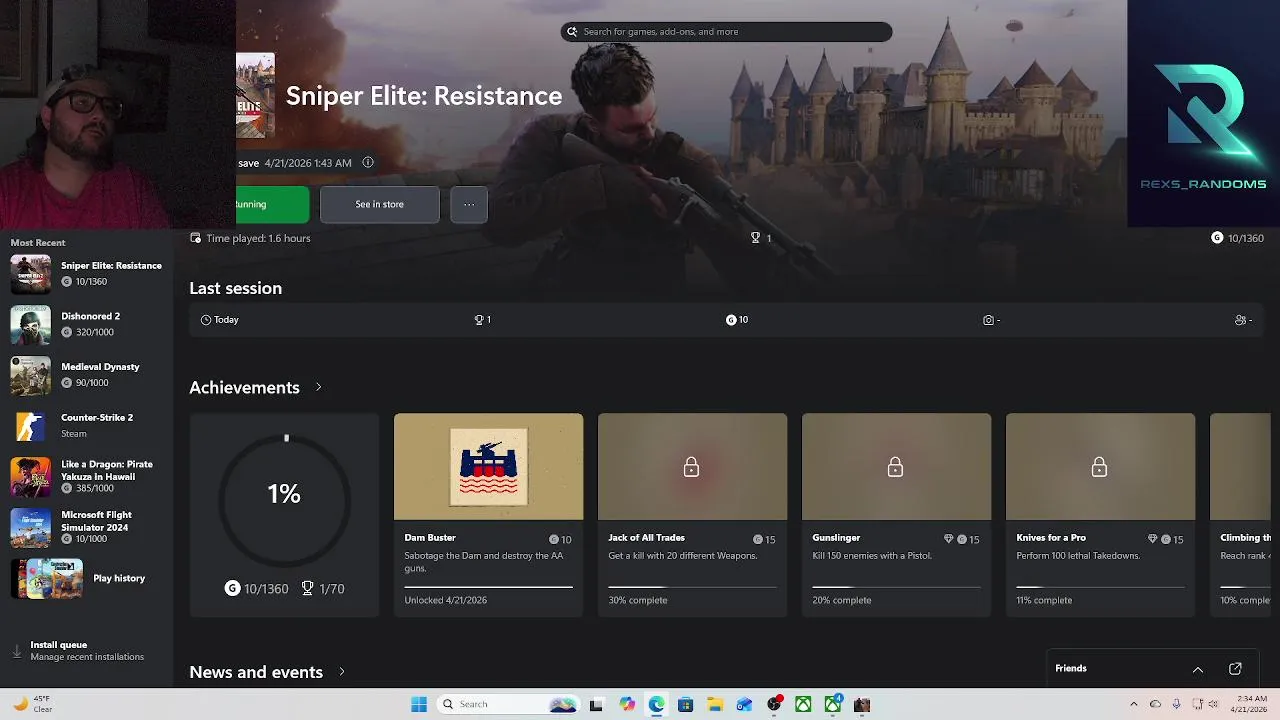The image size is (1280, 720).
Task: Click Gunslinger 20% complete progress bar
Action: (x=896, y=587)
